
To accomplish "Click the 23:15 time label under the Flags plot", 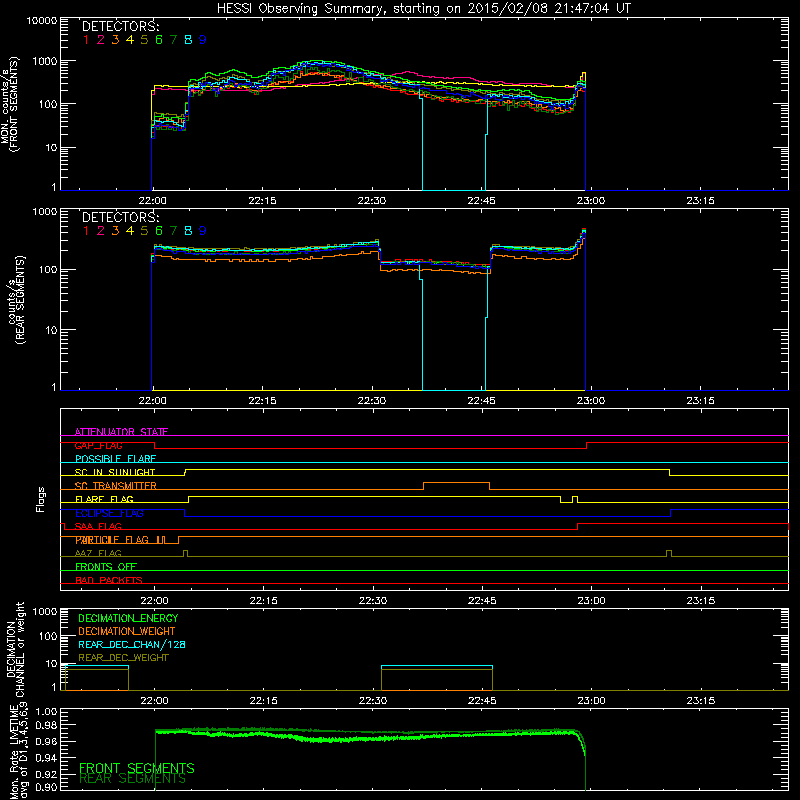I will (x=701, y=601).
